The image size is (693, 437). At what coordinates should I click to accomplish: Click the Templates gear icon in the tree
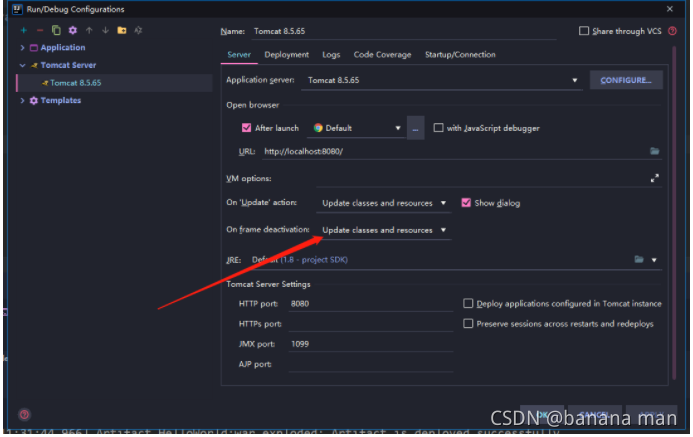[34, 100]
